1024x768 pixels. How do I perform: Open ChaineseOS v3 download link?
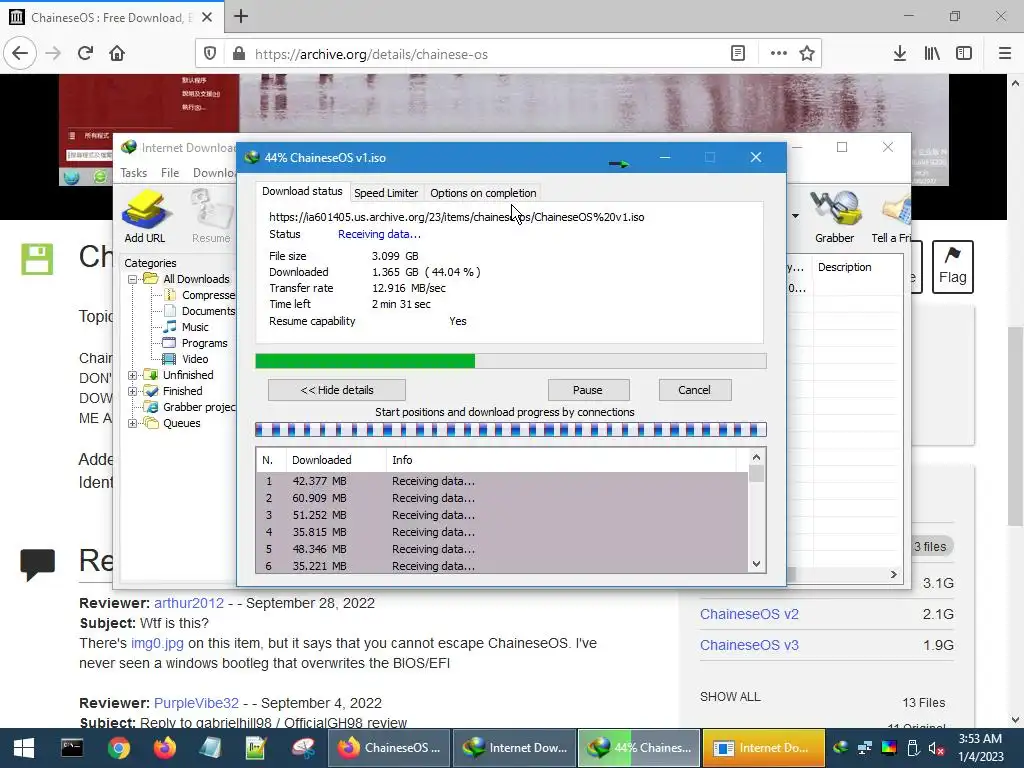[749, 645]
